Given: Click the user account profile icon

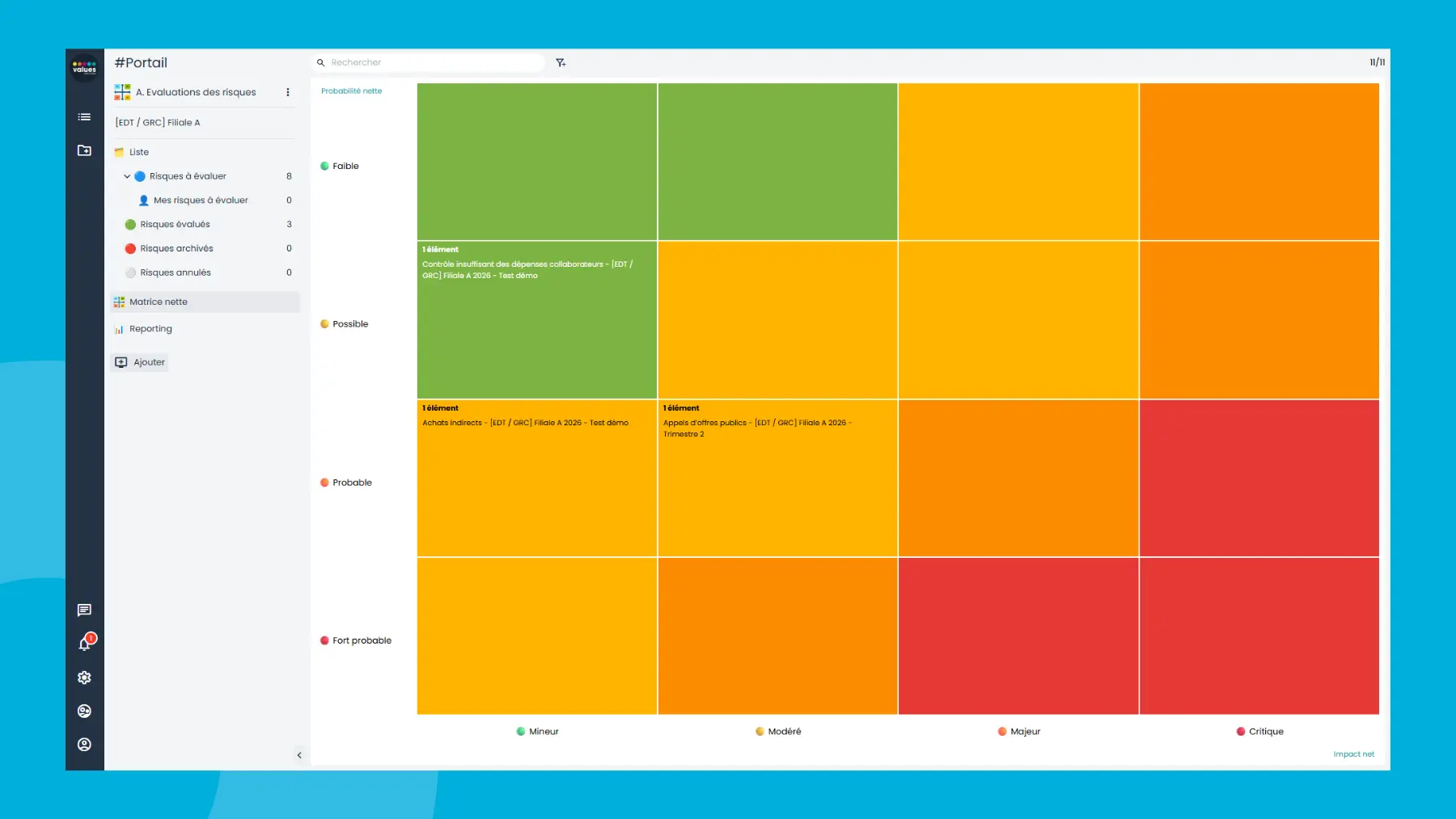Looking at the screenshot, I should [84, 745].
